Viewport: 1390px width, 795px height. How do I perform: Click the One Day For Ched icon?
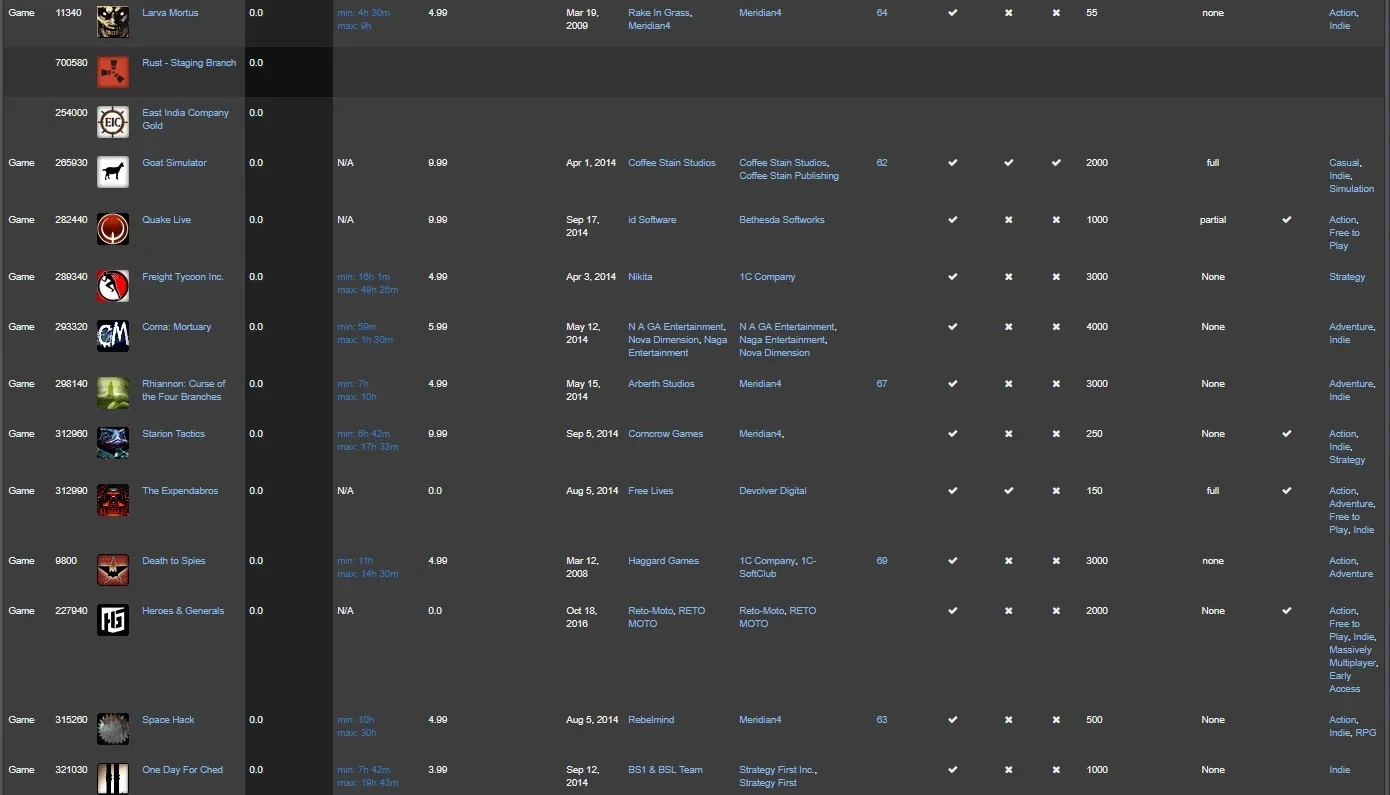pos(113,779)
